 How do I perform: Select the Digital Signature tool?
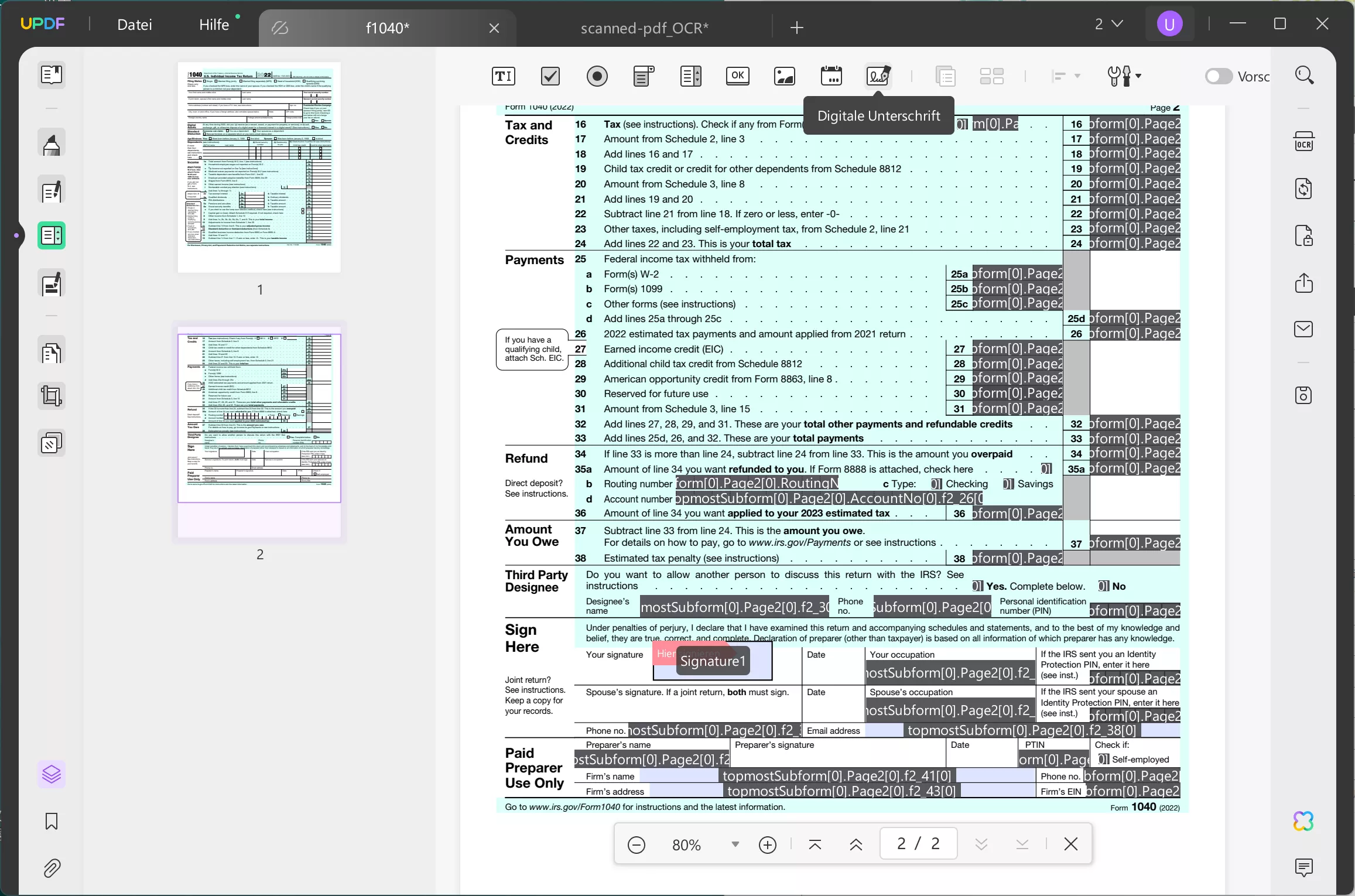click(878, 76)
